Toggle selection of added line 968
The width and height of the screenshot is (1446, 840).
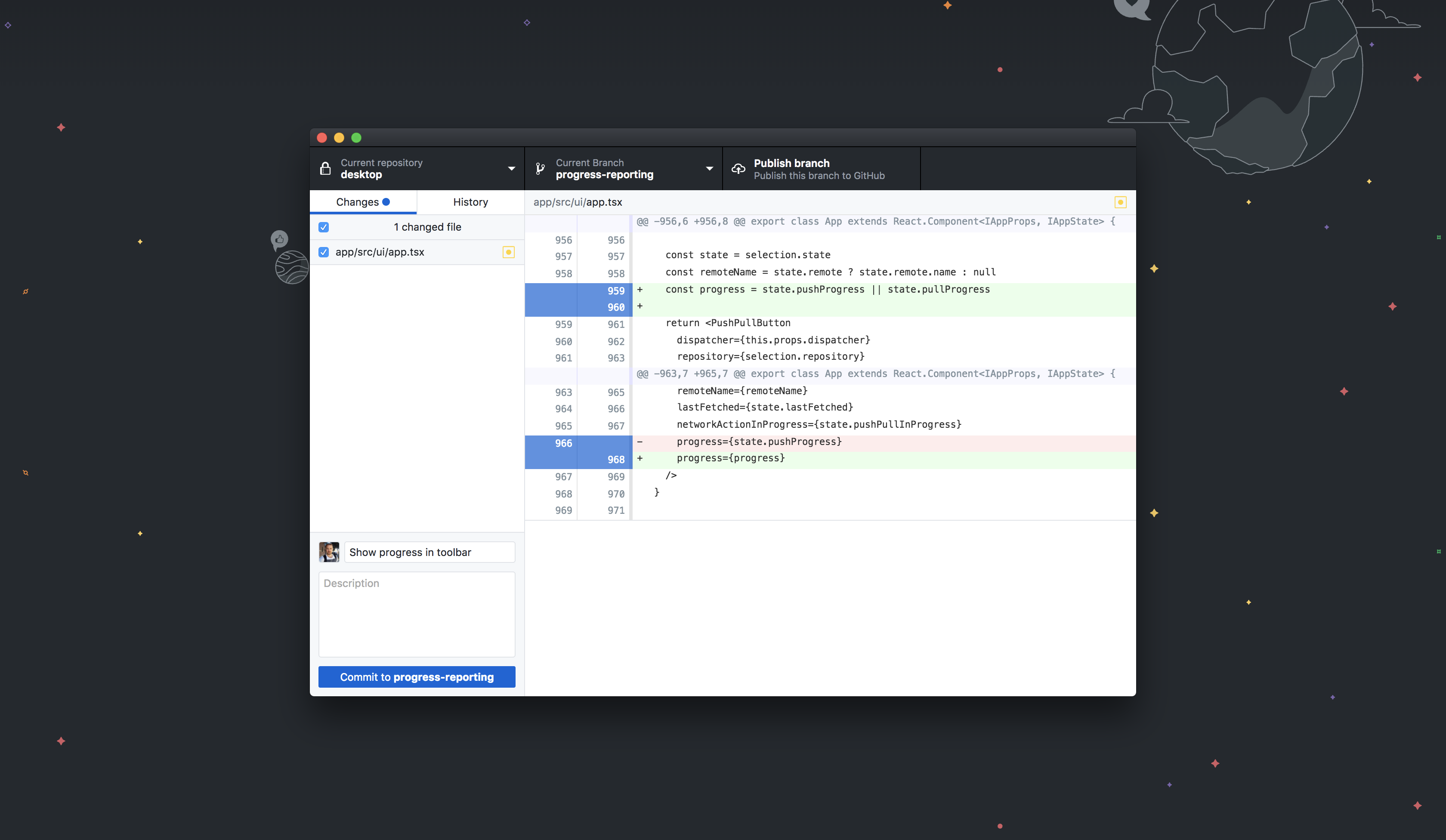(x=578, y=460)
